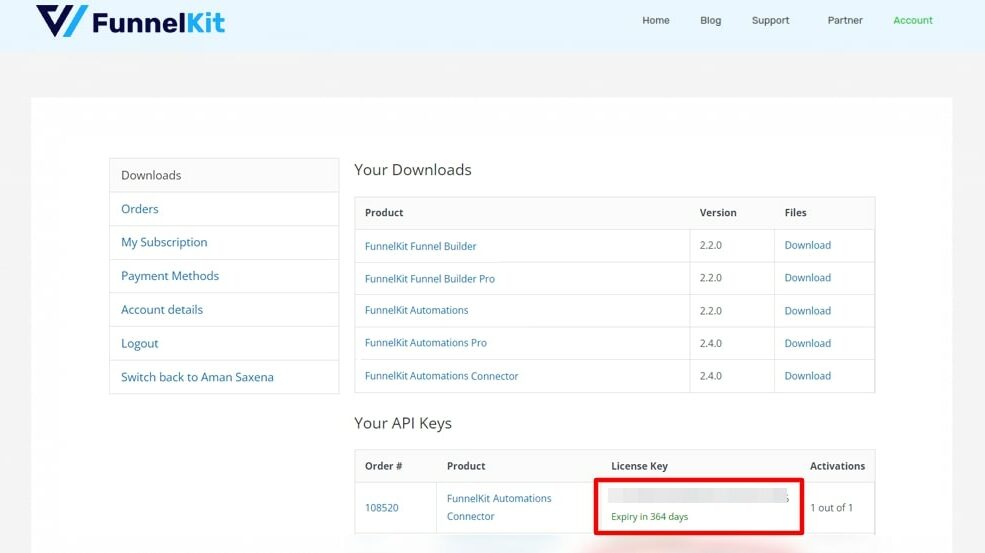The width and height of the screenshot is (985, 553).
Task: Download FunnelKit Automations Pro file
Action: tap(808, 344)
